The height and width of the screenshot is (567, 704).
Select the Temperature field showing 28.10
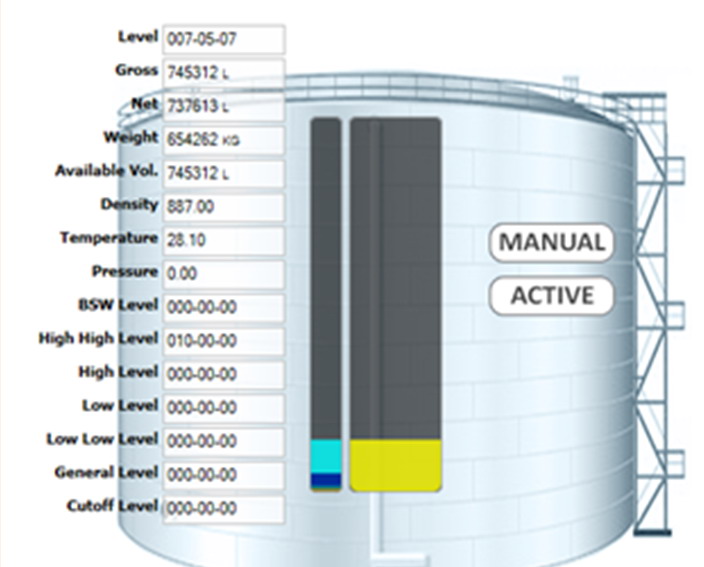[x=223, y=240]
